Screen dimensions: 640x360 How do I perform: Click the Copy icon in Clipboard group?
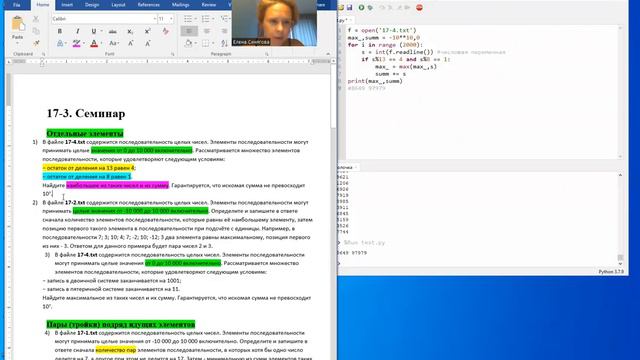click(36, 31)
